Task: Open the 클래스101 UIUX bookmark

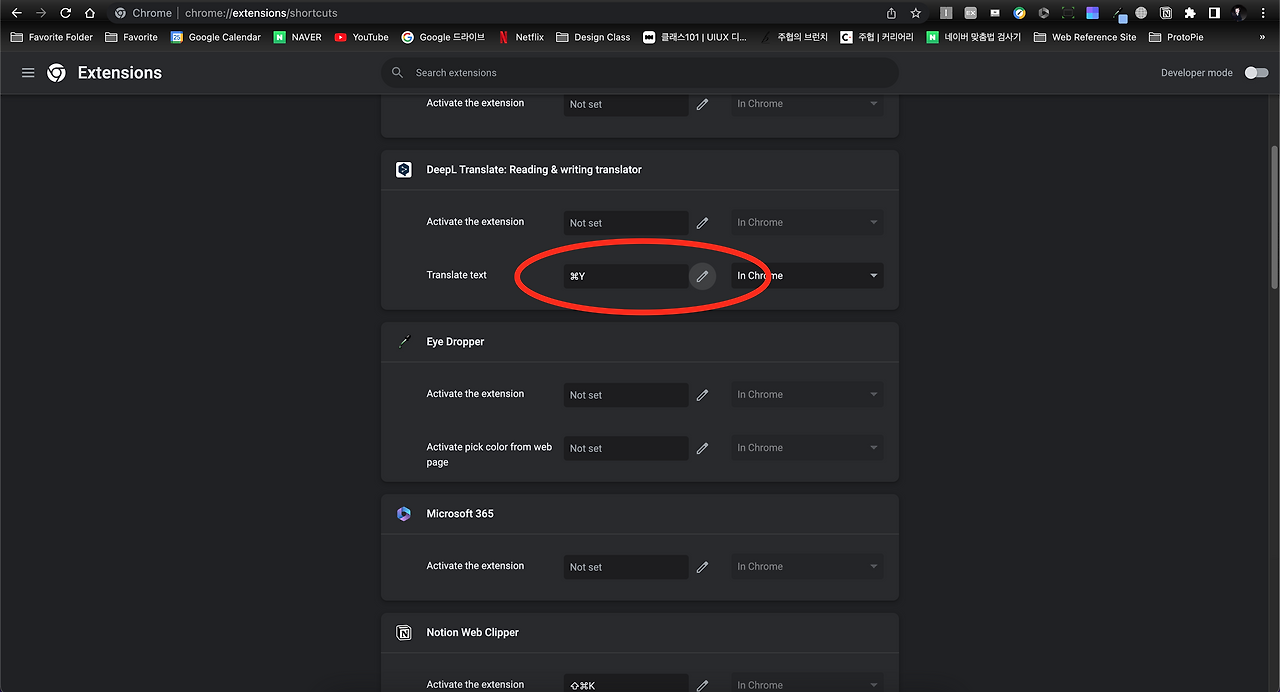Action: coord(695,37)
